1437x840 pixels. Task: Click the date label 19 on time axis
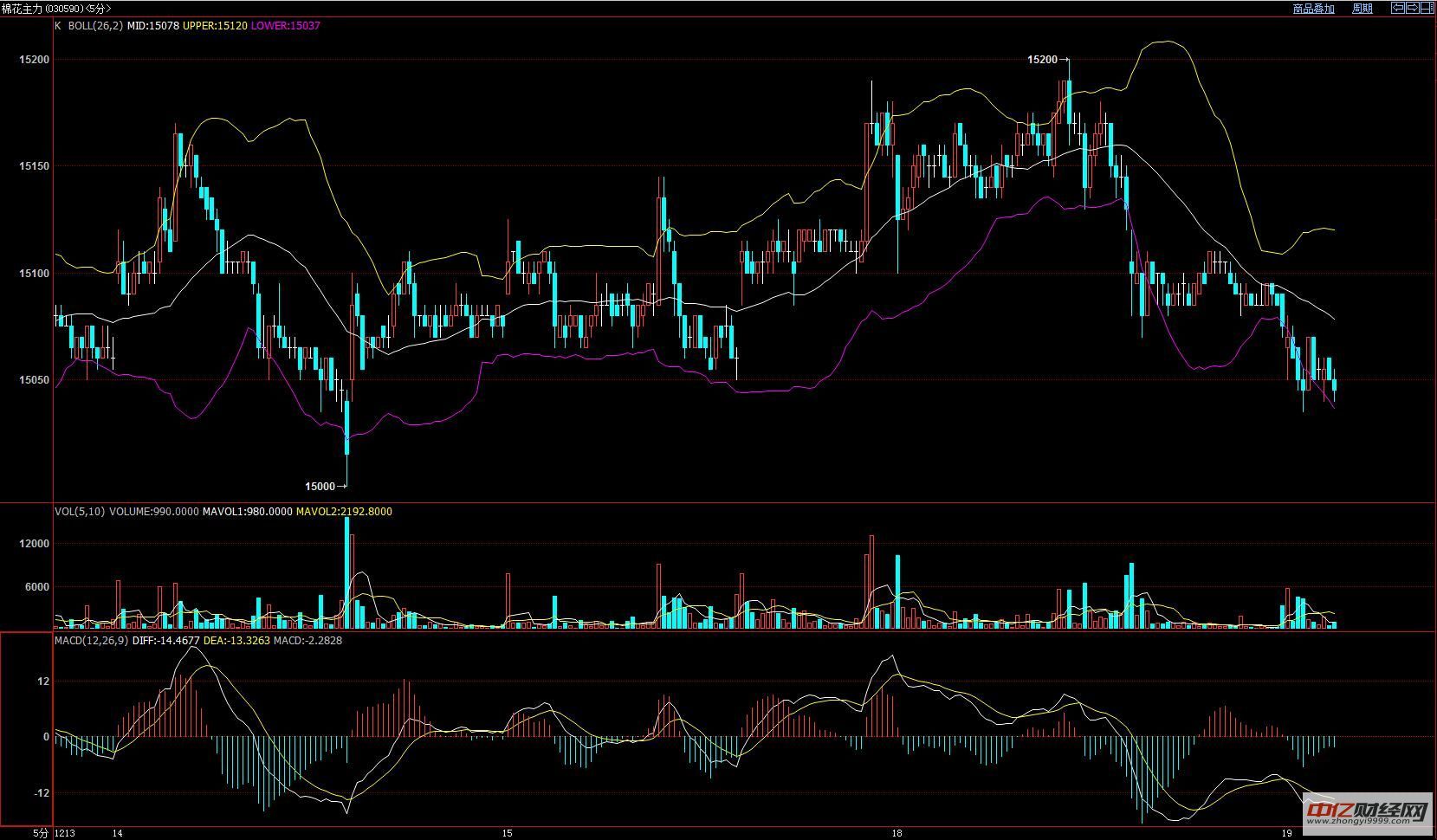(1287, 833)
